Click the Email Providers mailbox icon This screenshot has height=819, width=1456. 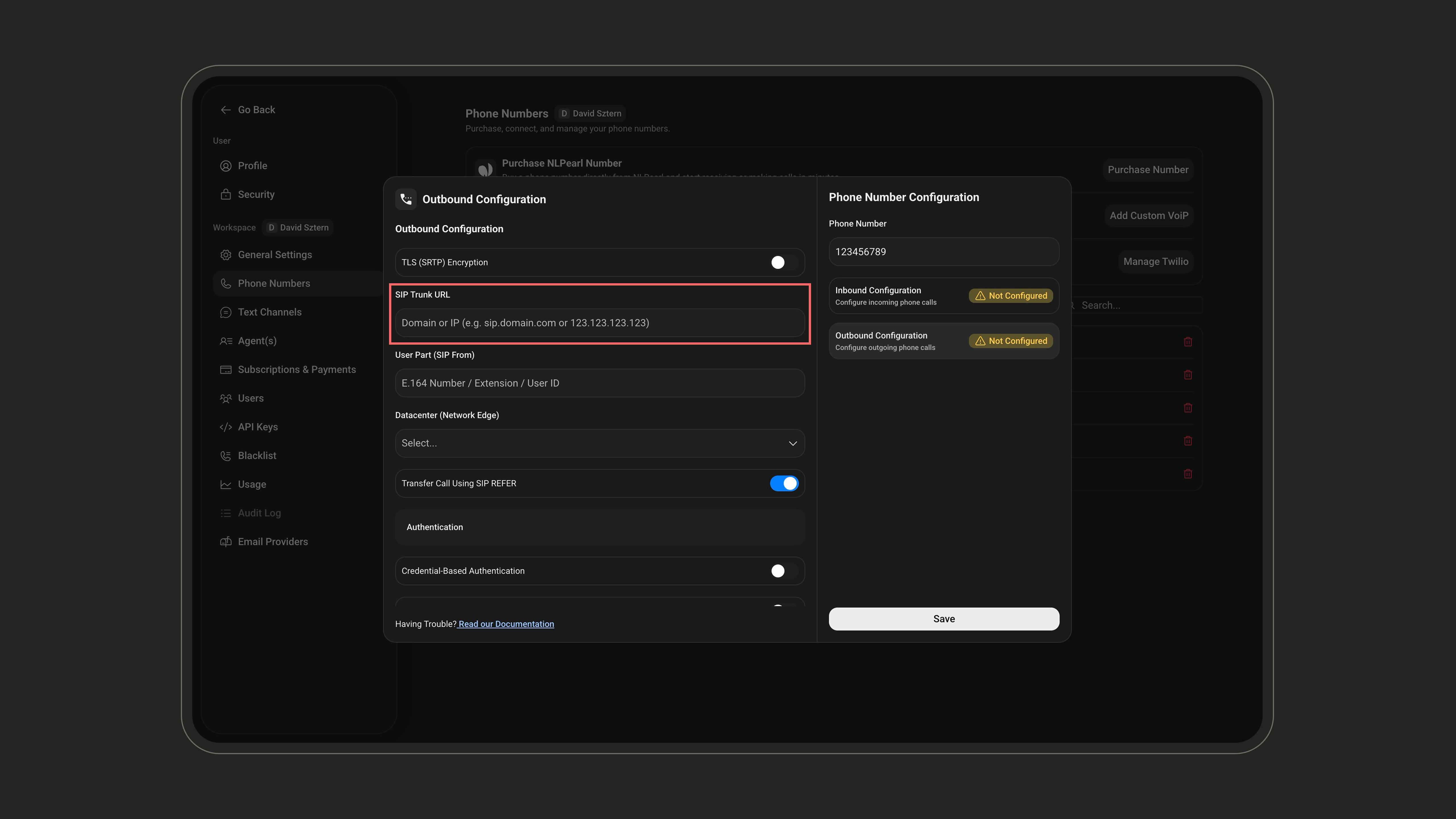tap(226, 542)
